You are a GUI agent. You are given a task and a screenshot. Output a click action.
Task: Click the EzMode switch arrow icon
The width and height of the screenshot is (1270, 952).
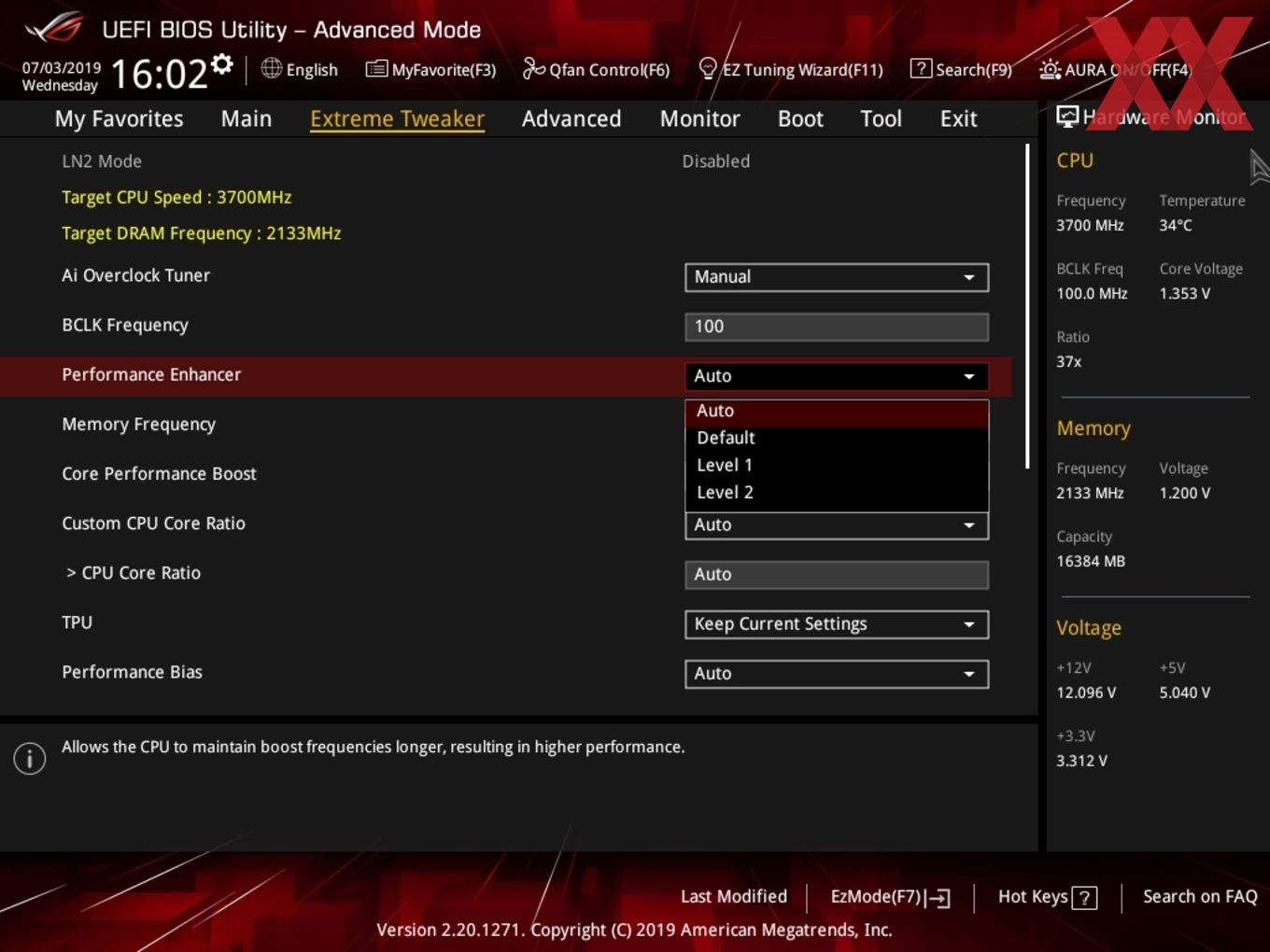tap(939, 898)
